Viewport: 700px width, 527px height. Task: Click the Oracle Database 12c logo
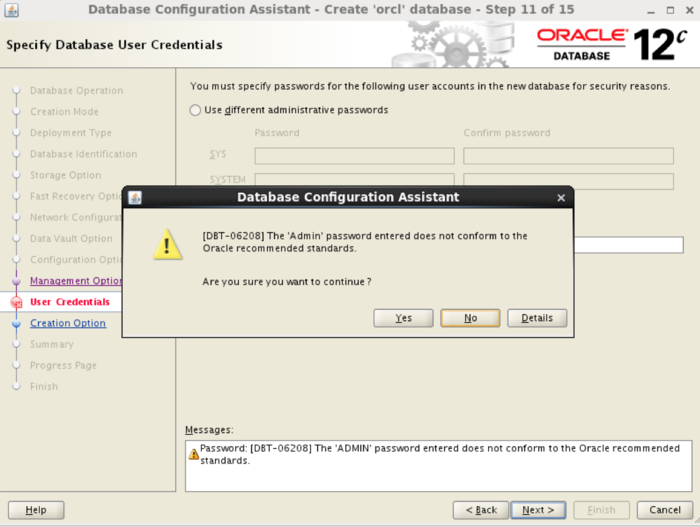click(612, 44)
